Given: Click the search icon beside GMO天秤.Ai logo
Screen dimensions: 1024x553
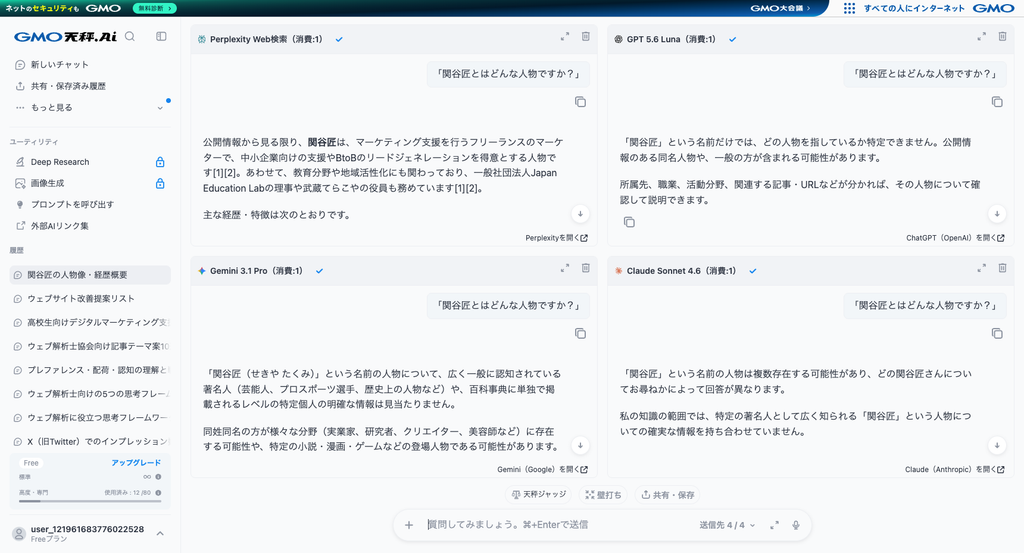Looking at the screenshot, I should click(x=130, y=37).
